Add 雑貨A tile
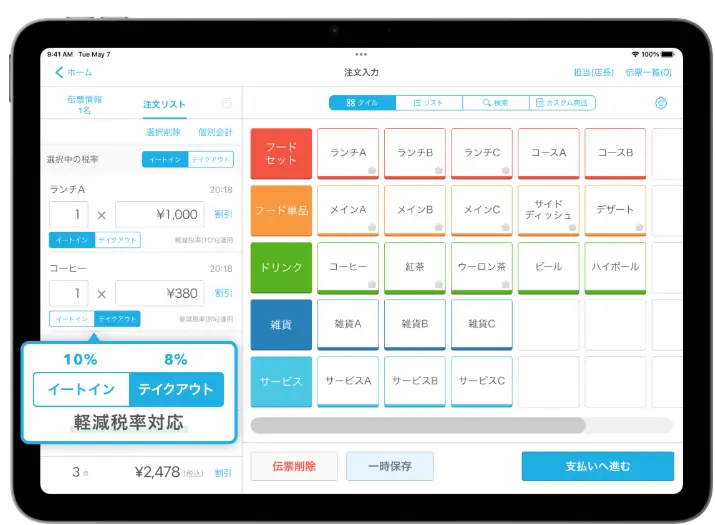The width and height of the screenshot is (715, 525). [x=348, y=325]
